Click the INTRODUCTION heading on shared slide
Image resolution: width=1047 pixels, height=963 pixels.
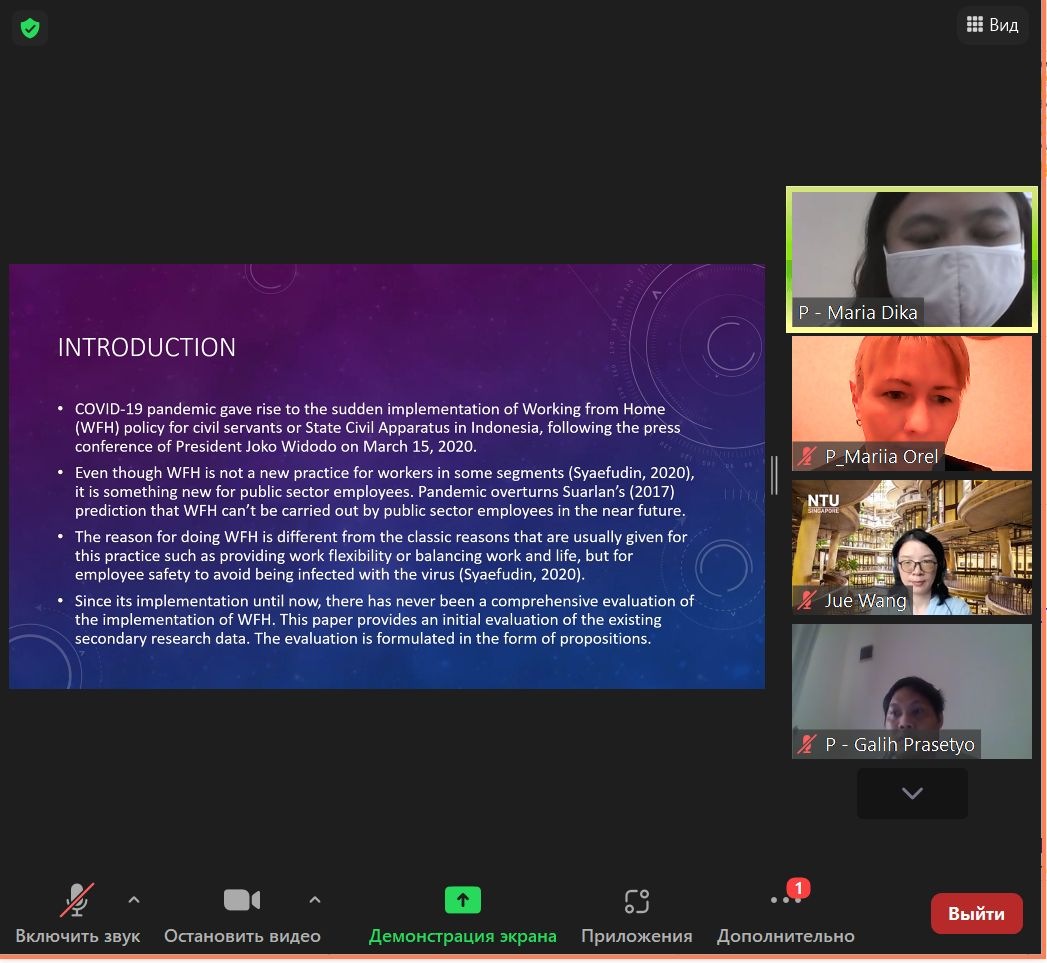click(x=147, y=347)
